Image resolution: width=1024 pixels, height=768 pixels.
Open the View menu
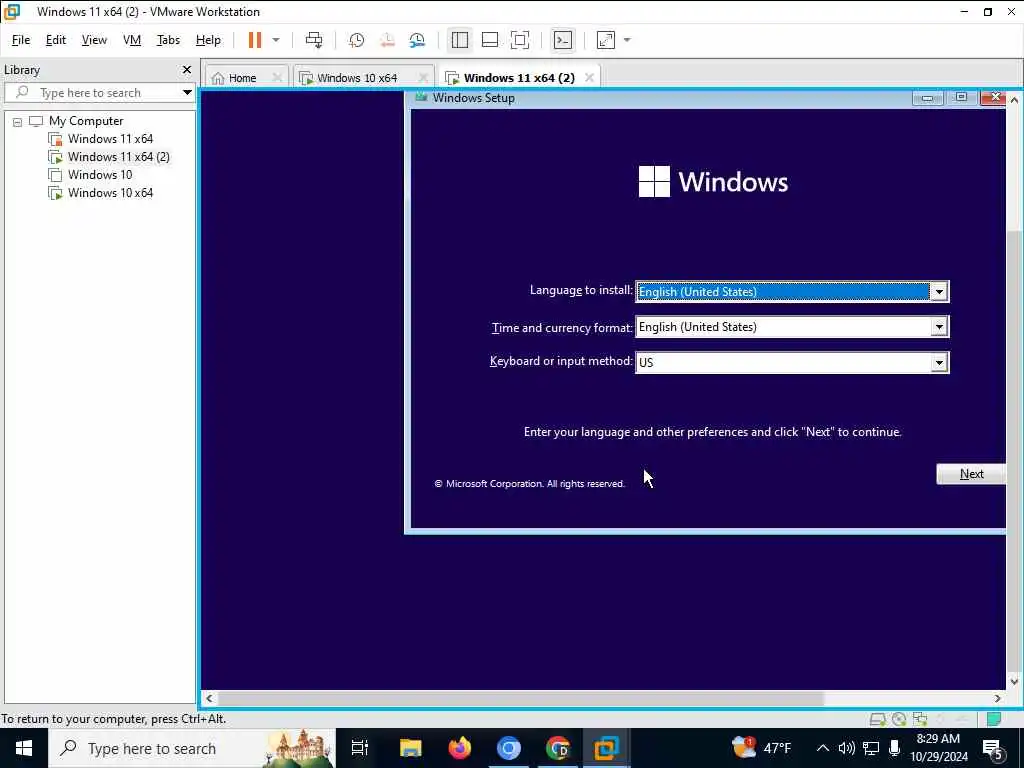(x=94, y=40)
